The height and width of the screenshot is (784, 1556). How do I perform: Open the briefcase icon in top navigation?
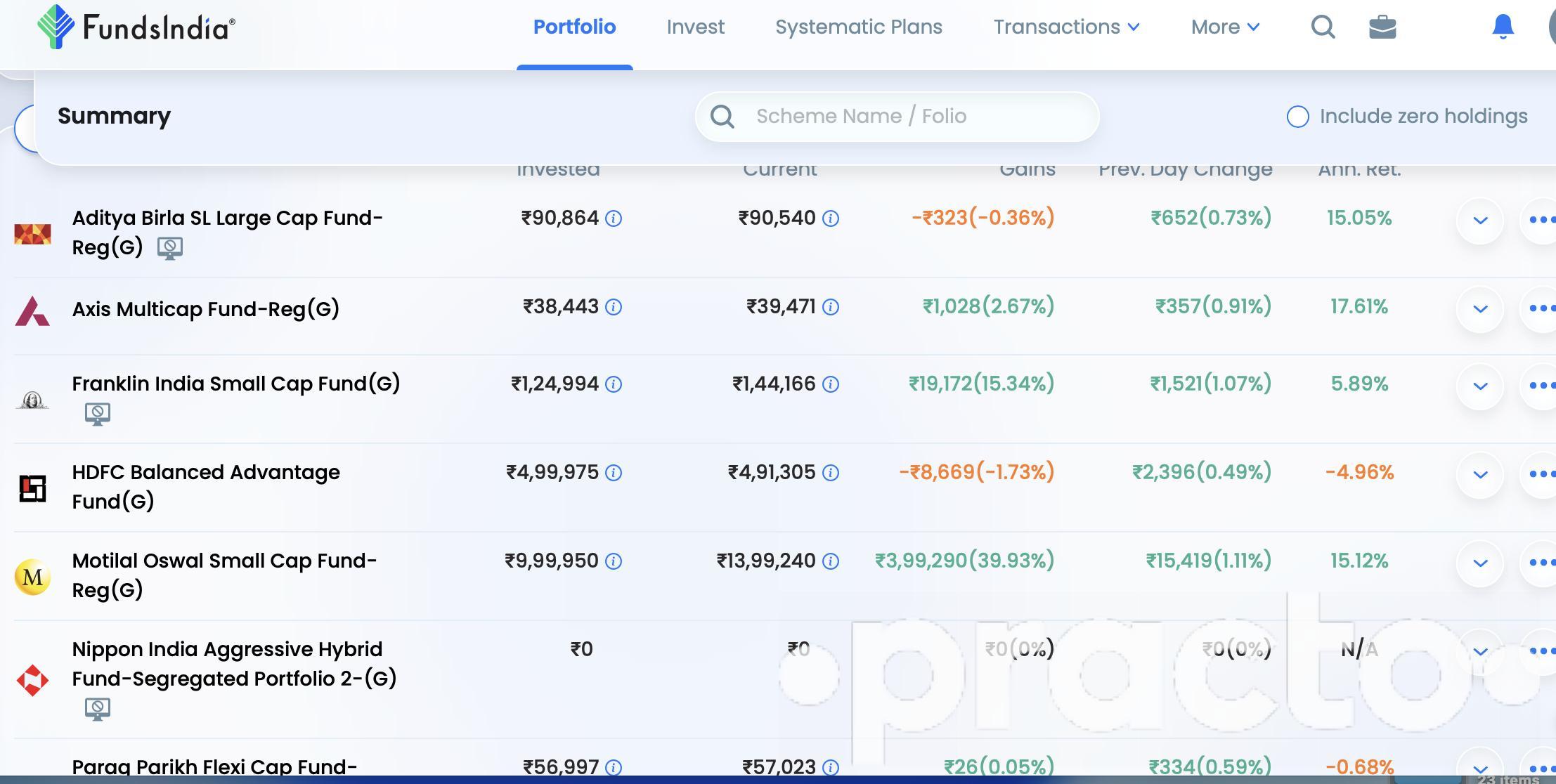pyautogui.click(x=1382, y=27)
